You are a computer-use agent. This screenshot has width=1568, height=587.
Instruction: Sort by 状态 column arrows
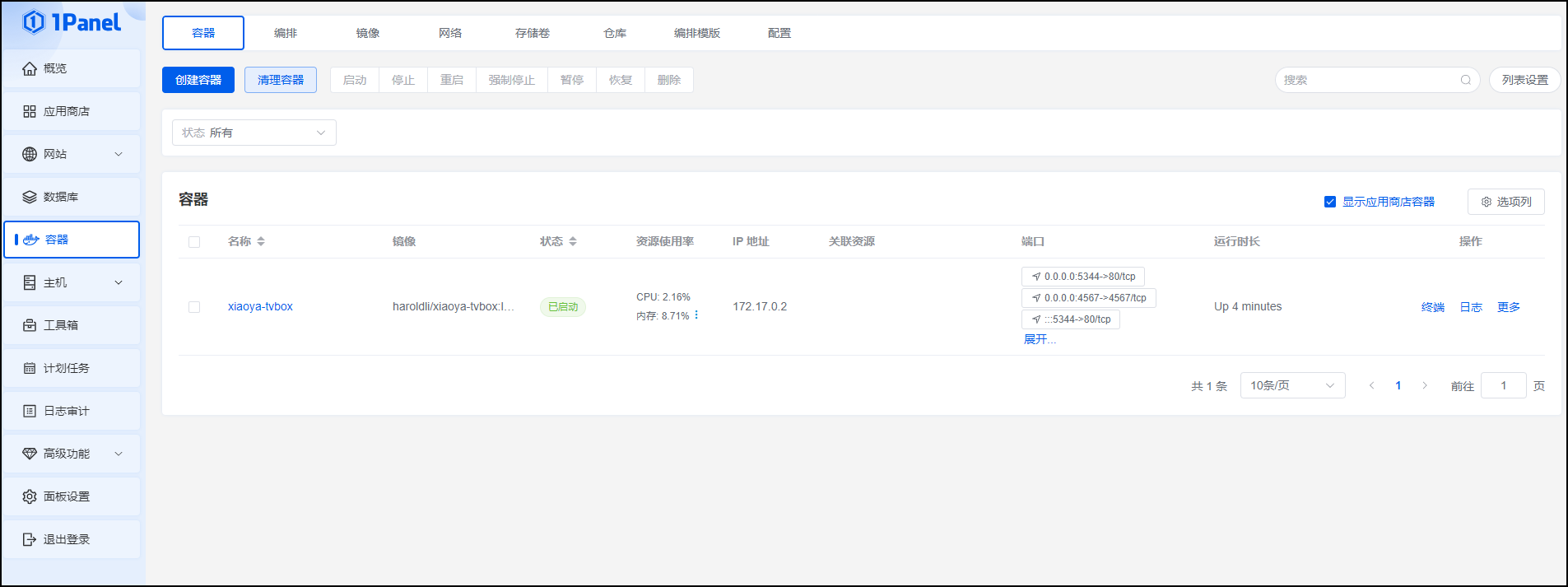click(573, 241)
